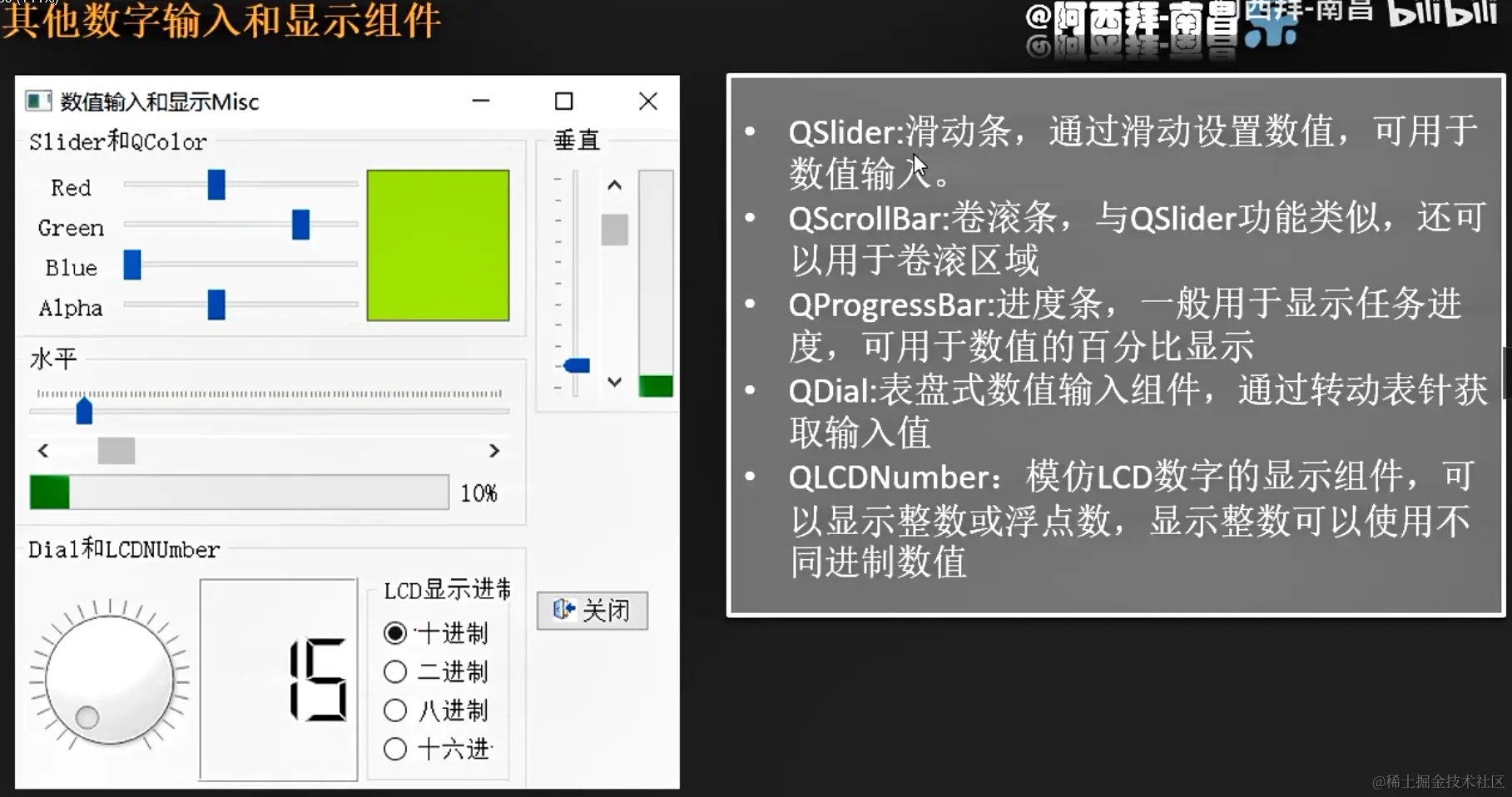Select the 二进制 radio button

click(394, 671)
